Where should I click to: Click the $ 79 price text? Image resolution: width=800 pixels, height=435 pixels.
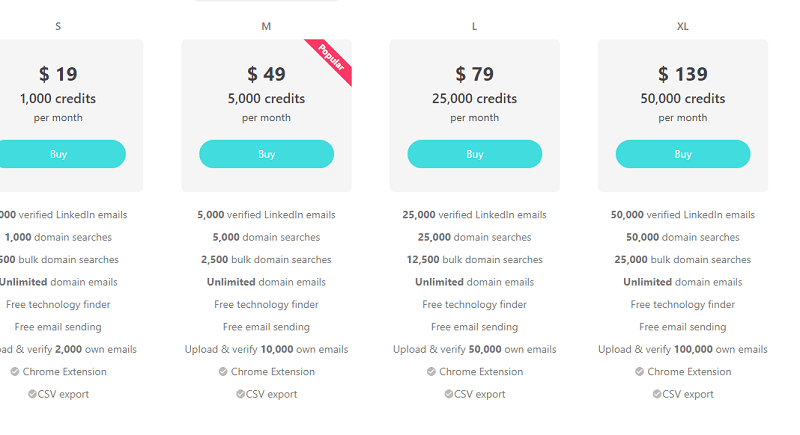click(474, 74)
